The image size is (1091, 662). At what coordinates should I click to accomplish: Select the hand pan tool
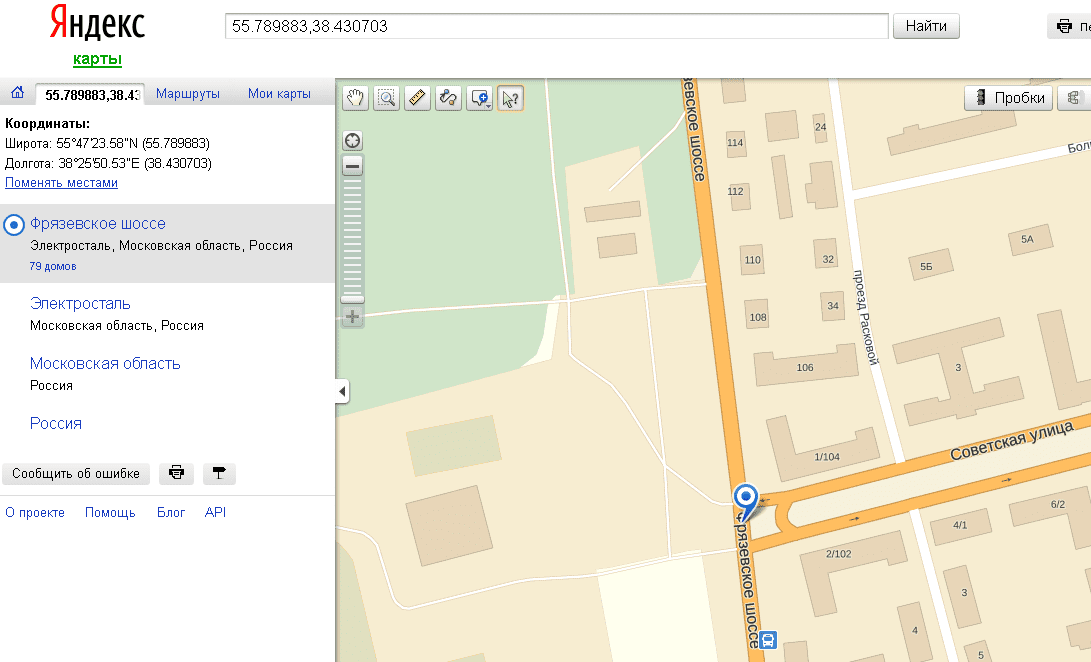[356, 98]
